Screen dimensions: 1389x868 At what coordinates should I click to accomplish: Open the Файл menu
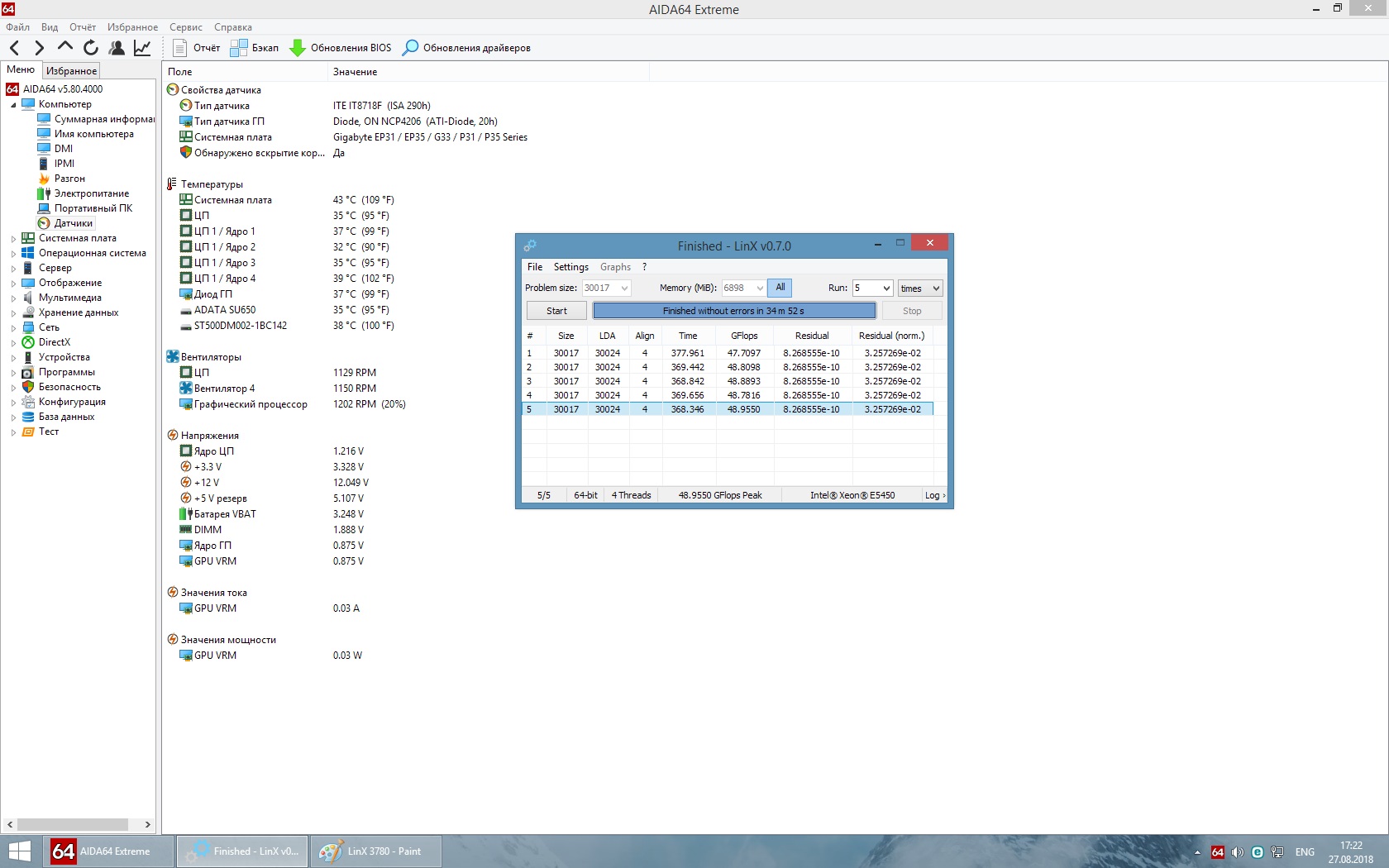17,27
